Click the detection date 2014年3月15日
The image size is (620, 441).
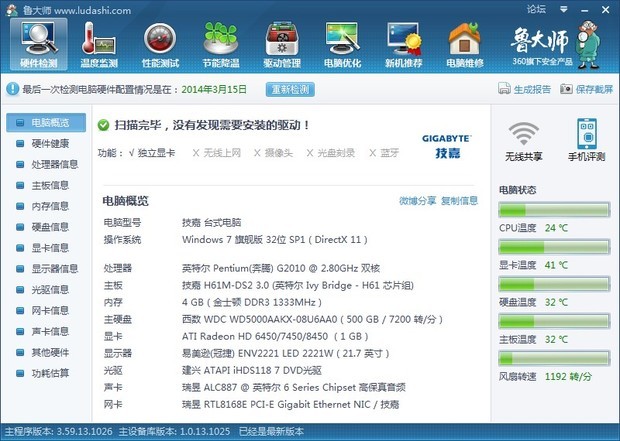coord(214,89)
